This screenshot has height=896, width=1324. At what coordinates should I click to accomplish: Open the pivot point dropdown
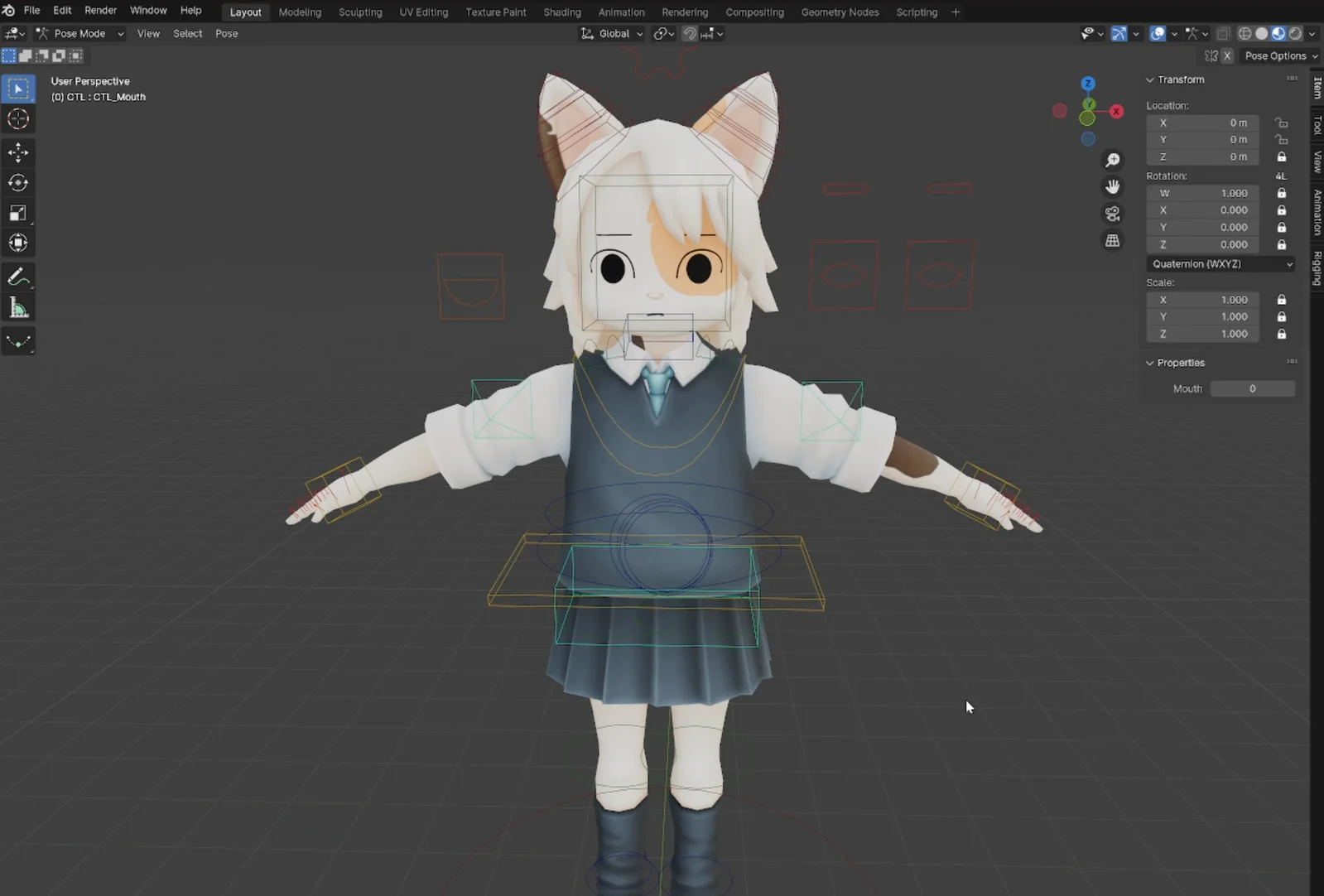point(663,33)
